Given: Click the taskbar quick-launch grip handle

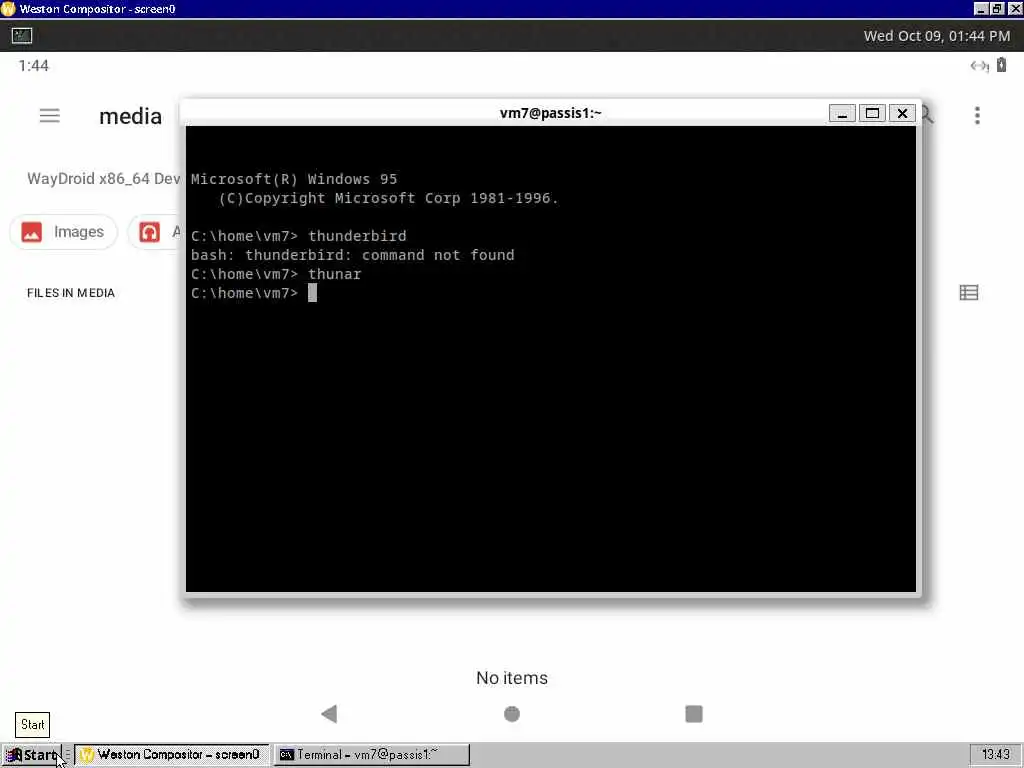Looking at the screenshot, I should coord(67,755).
